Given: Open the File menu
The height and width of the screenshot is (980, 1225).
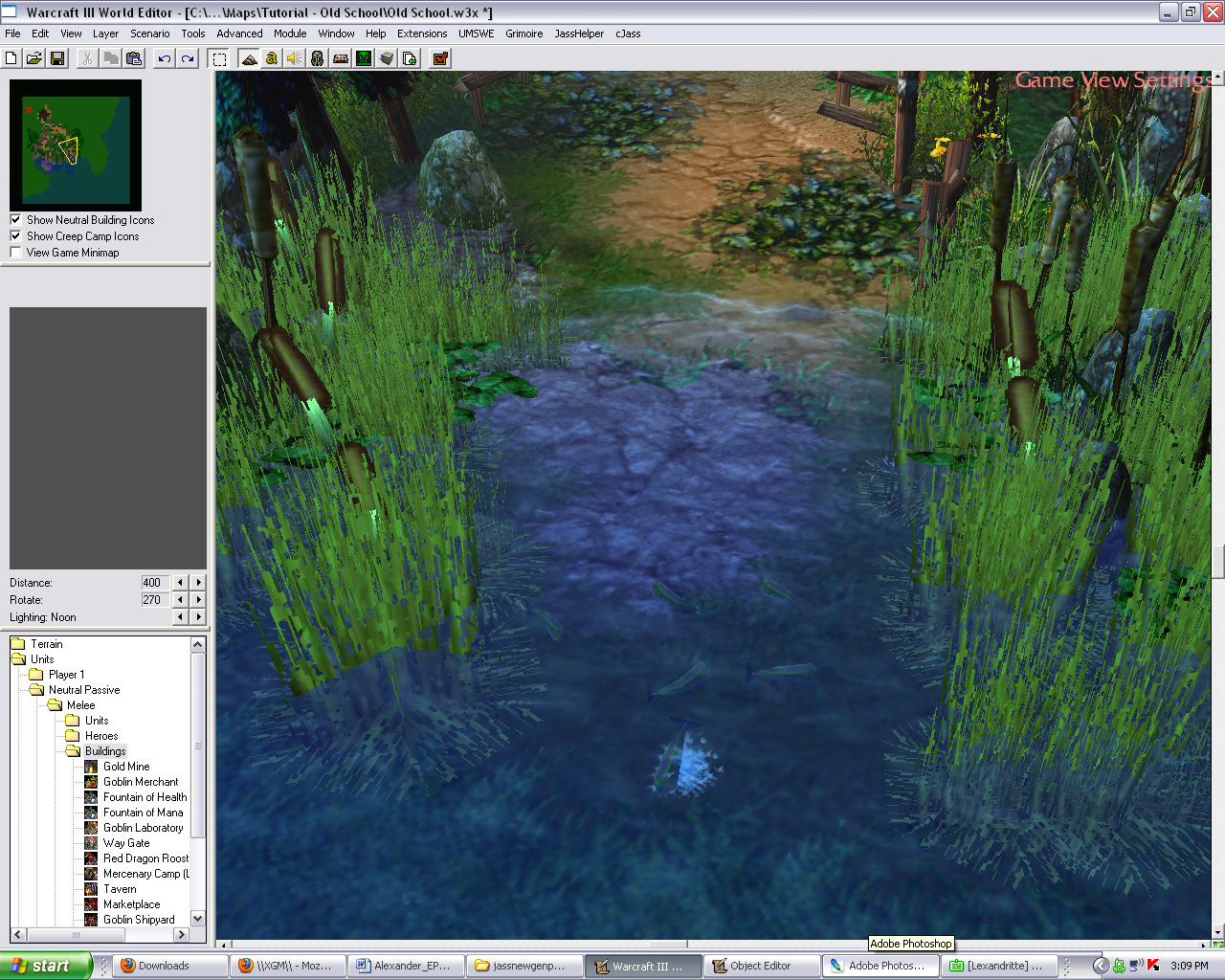Looking at the screenshot, I should click(12, 33).
